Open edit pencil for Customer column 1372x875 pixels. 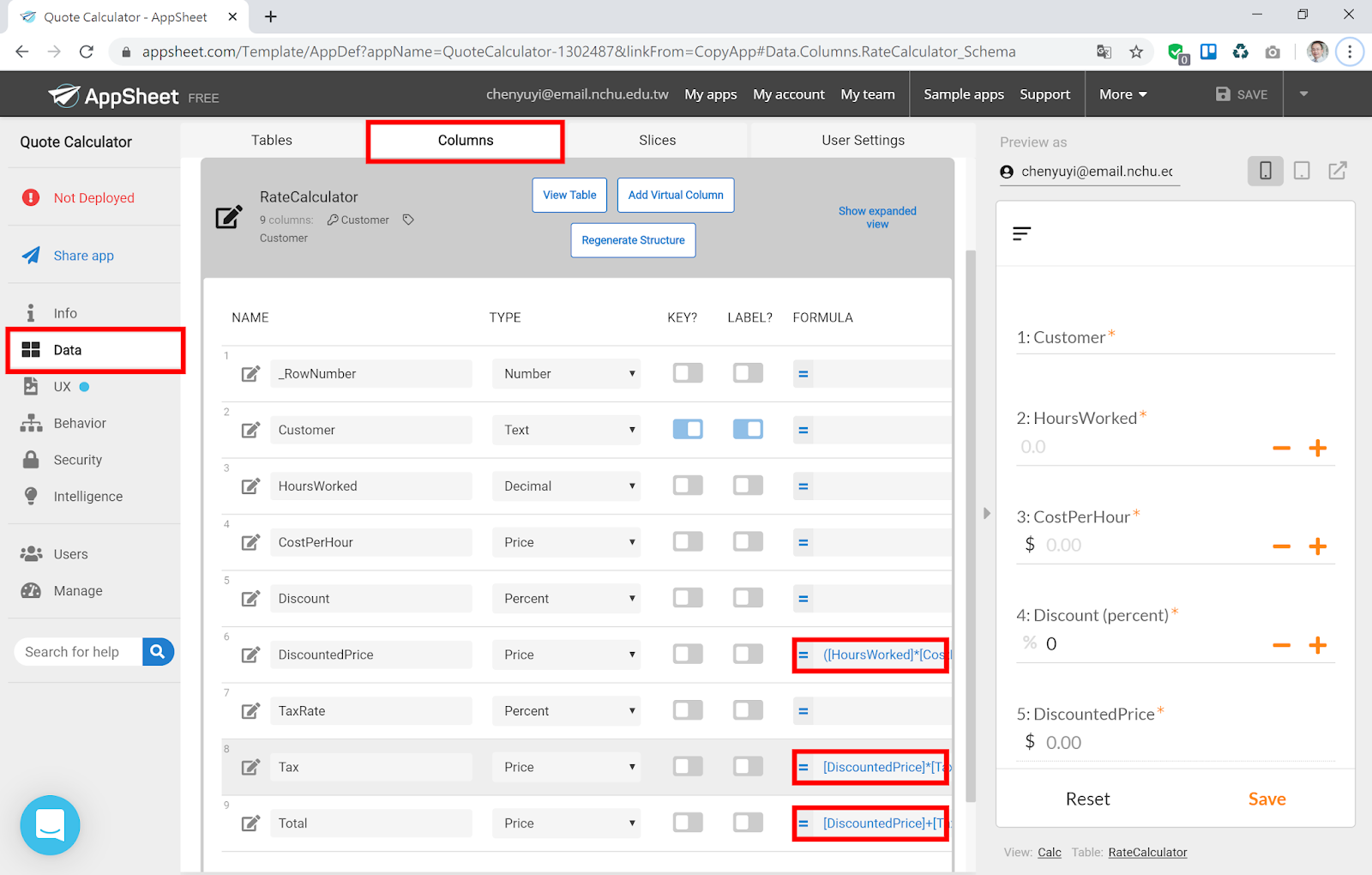(x=250, y=430)
